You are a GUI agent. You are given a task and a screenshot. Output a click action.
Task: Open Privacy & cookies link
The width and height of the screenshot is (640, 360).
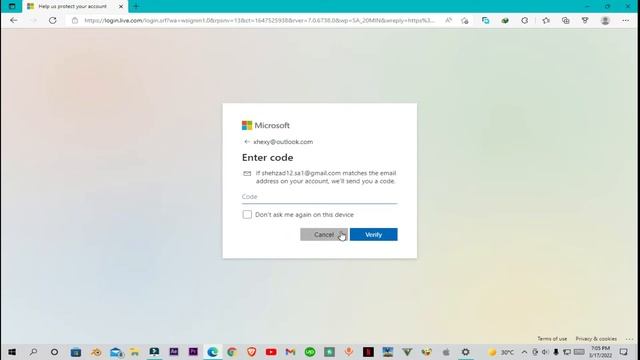596,339
